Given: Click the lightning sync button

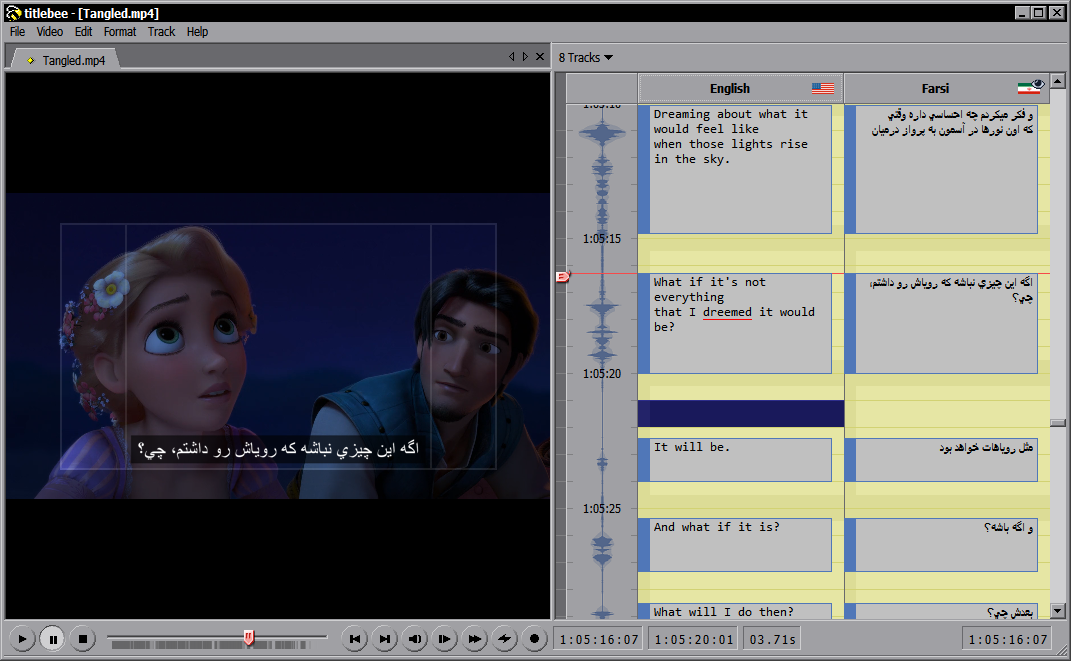Looking at the screenshot, I should click(x=505, y=639).
